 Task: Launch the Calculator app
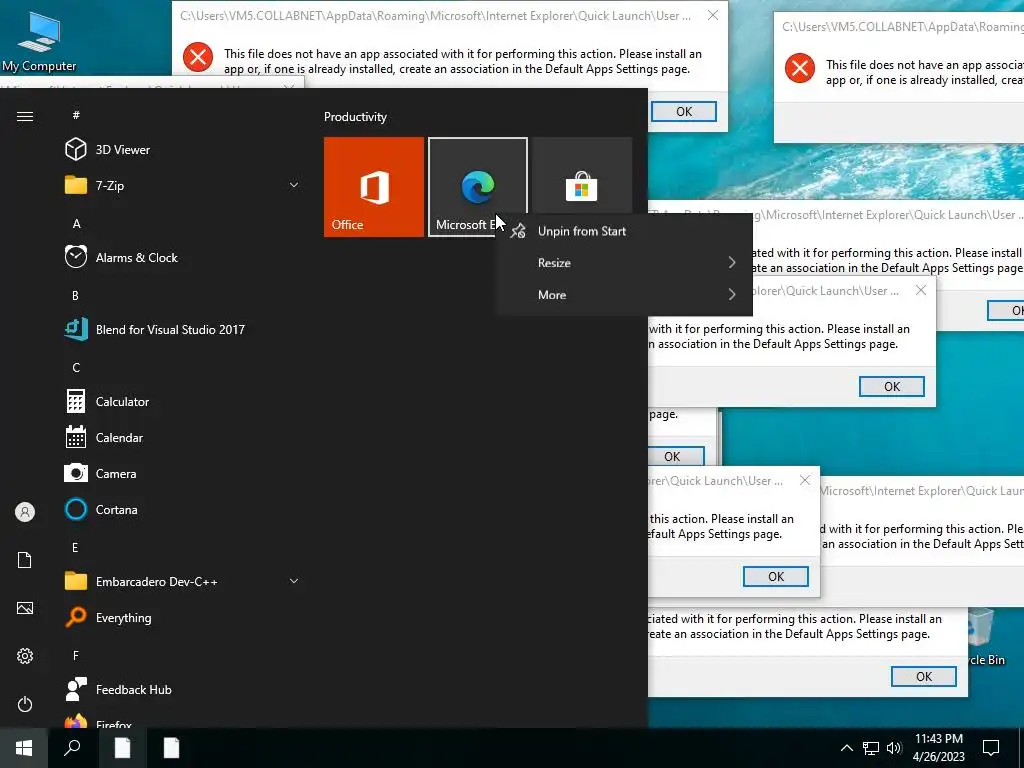pos(183,401)
